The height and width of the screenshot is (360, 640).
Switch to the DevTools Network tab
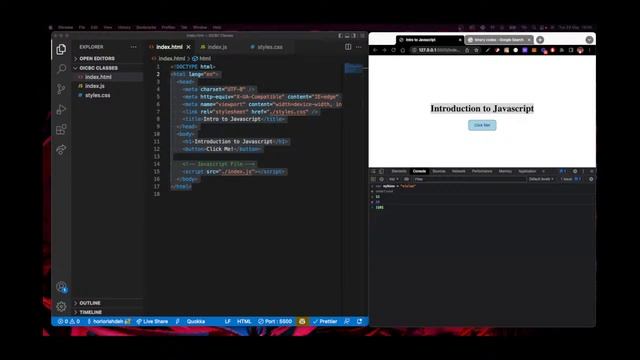[x=458, y=171]
